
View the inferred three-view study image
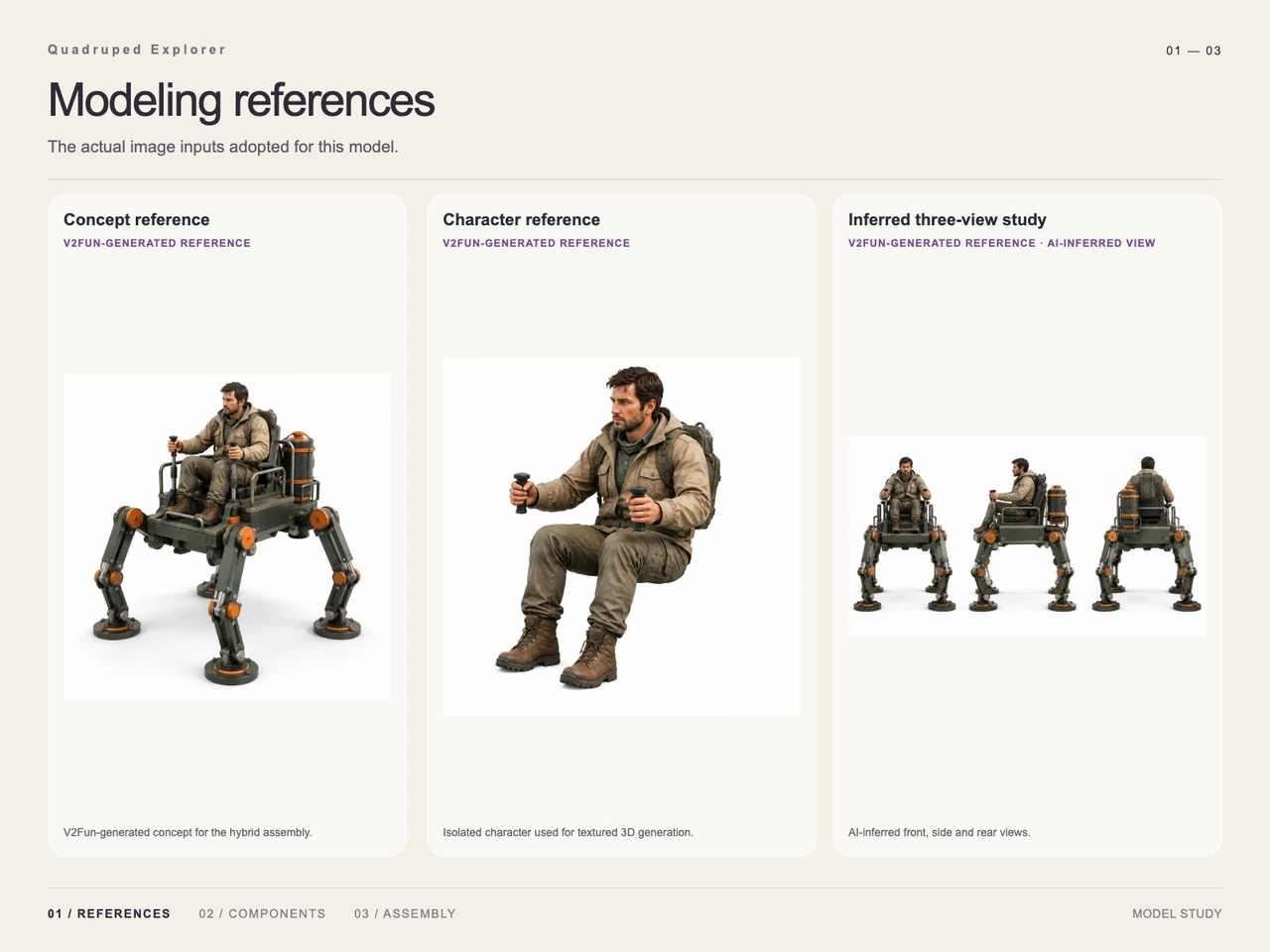click(1027, 536)
